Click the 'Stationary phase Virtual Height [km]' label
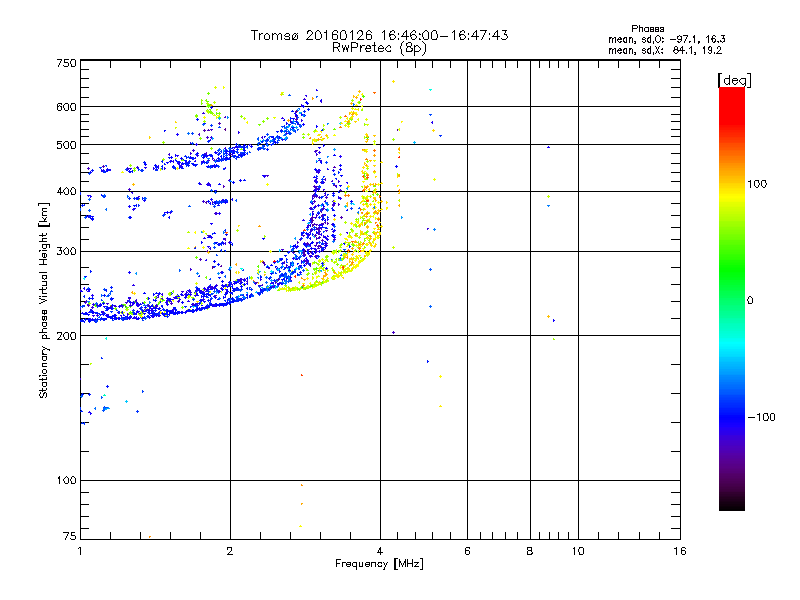Screen dimensions: 800x600 pyautogui.click(x=44, y=300)
